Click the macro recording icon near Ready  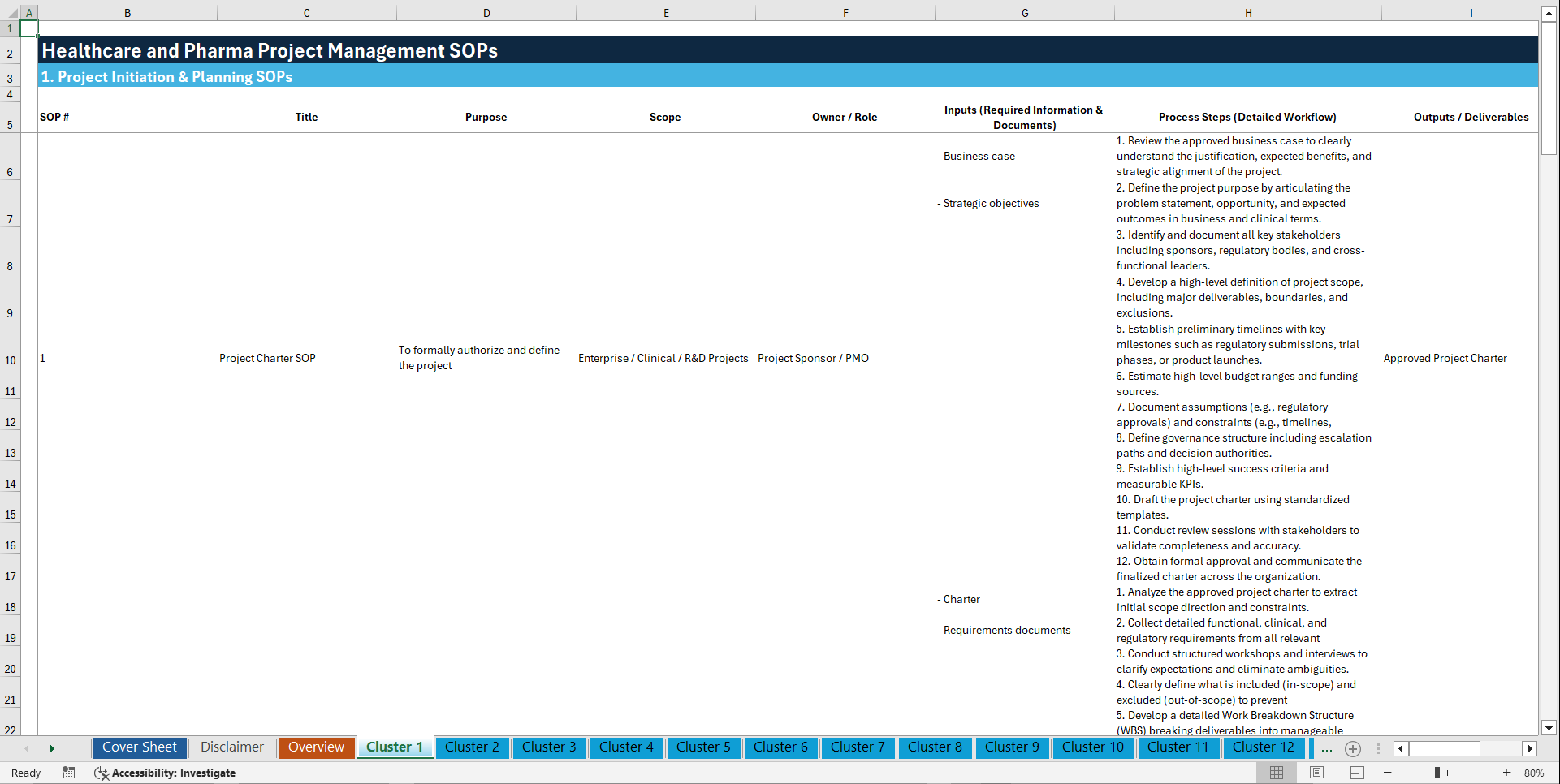pos(69,773)
